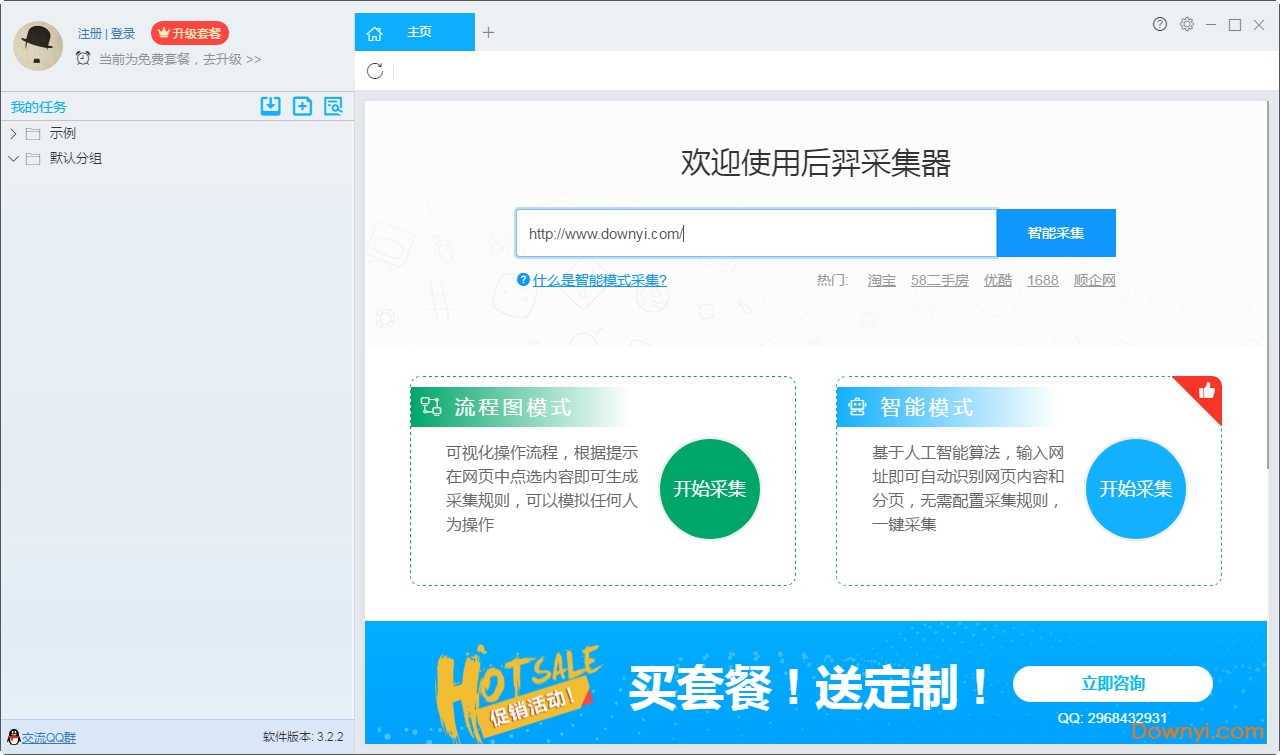1280x755 pixels.
Task: Click the URL input field
Action: coord(755,232)
